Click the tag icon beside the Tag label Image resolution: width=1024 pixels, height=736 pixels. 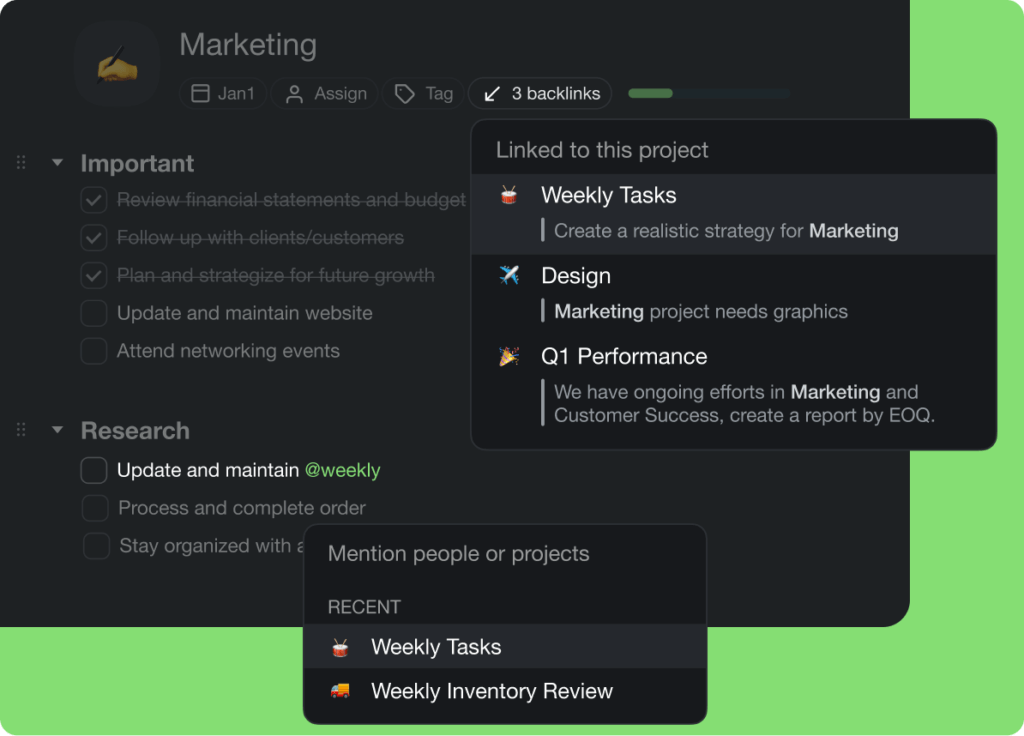coord(403,93)
